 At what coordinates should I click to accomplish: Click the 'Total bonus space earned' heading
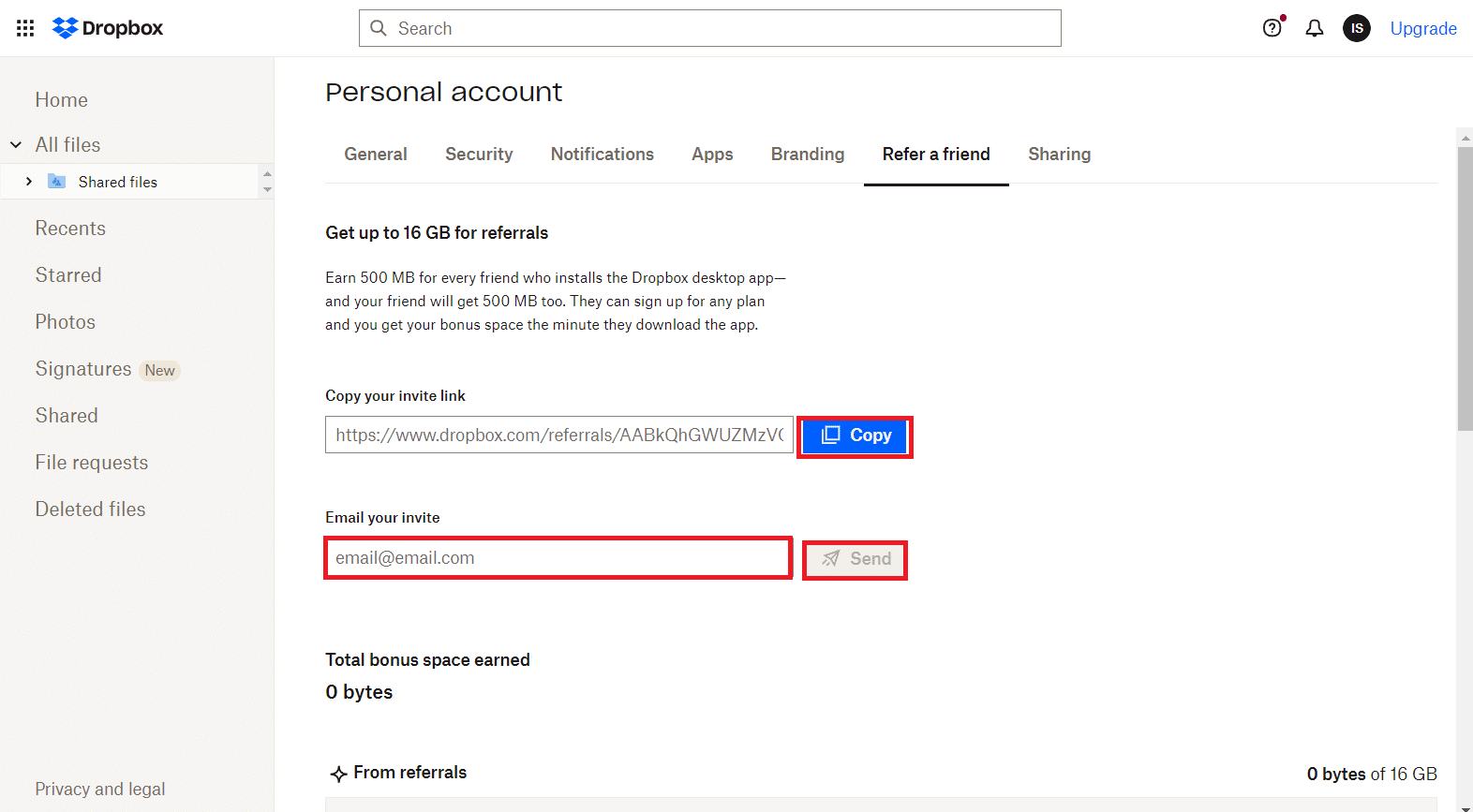point(427,660)
